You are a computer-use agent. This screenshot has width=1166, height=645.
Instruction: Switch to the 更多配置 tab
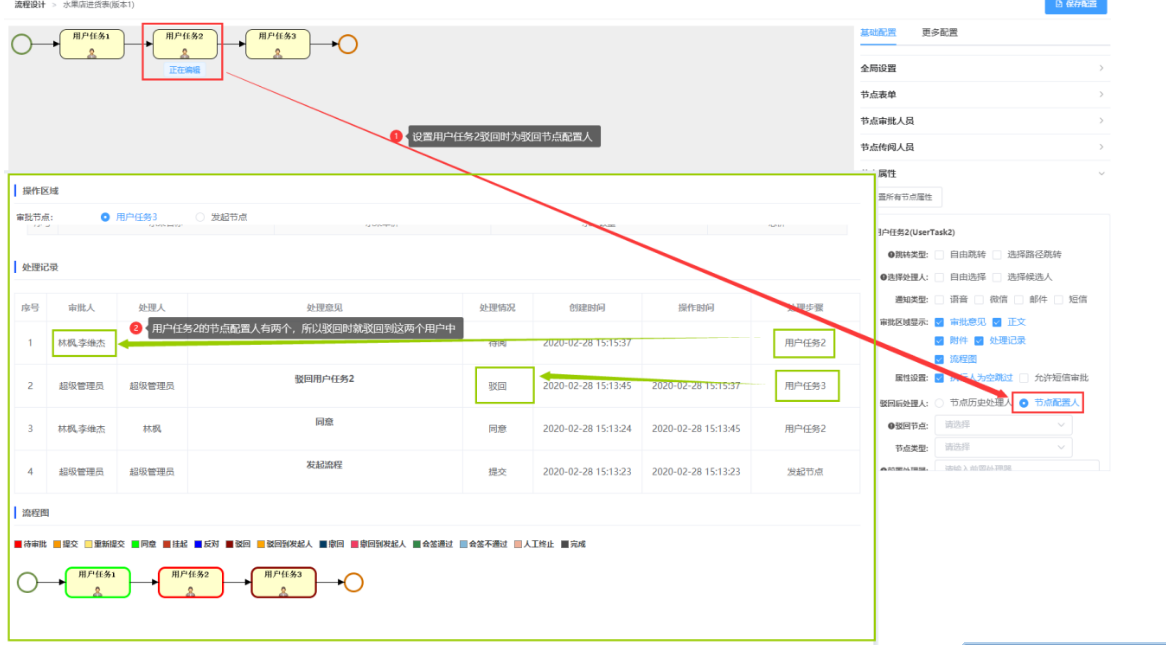click(939, 32)
